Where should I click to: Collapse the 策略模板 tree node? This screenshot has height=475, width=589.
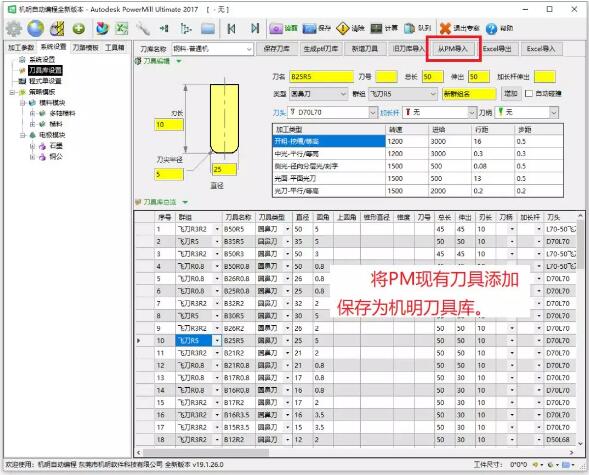click(x=12, y=92)
